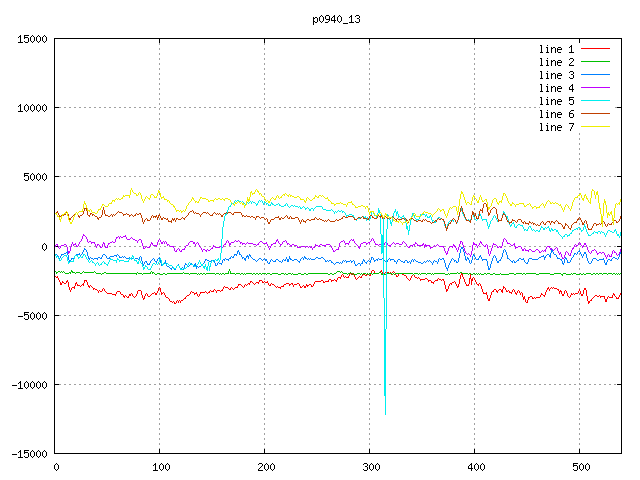Click the 'line 7' legend label
This screenshot has width=640, height=480.
[x=557, y=127]
